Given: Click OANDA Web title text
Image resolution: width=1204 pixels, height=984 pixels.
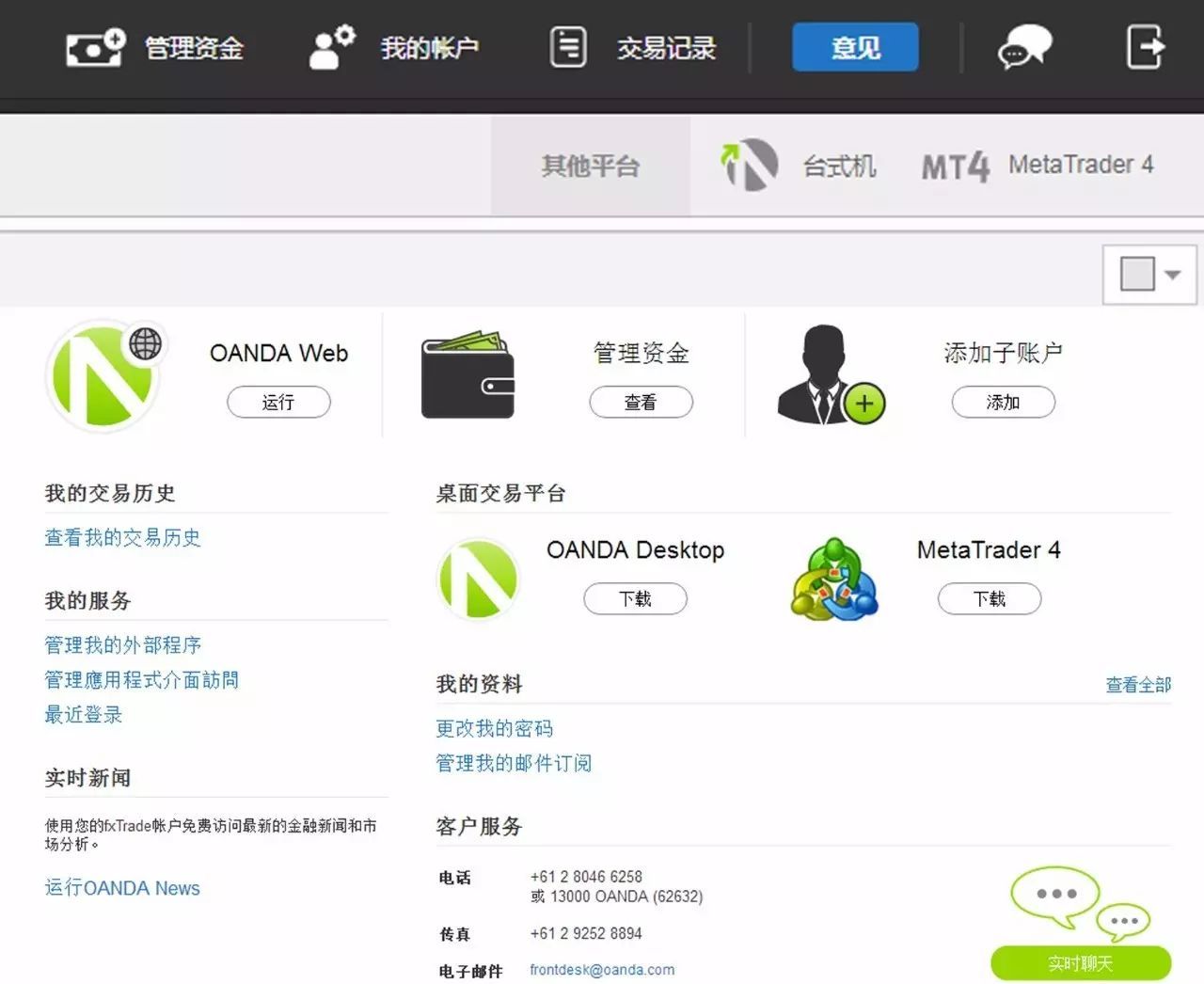Looking at the screenshot, I should (278, 354).
